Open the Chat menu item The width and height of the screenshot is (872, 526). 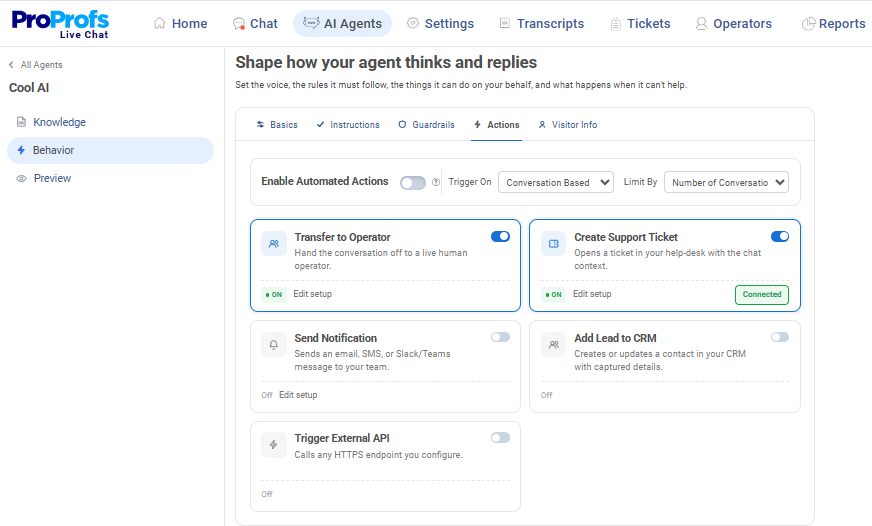[x=255, y=23]
